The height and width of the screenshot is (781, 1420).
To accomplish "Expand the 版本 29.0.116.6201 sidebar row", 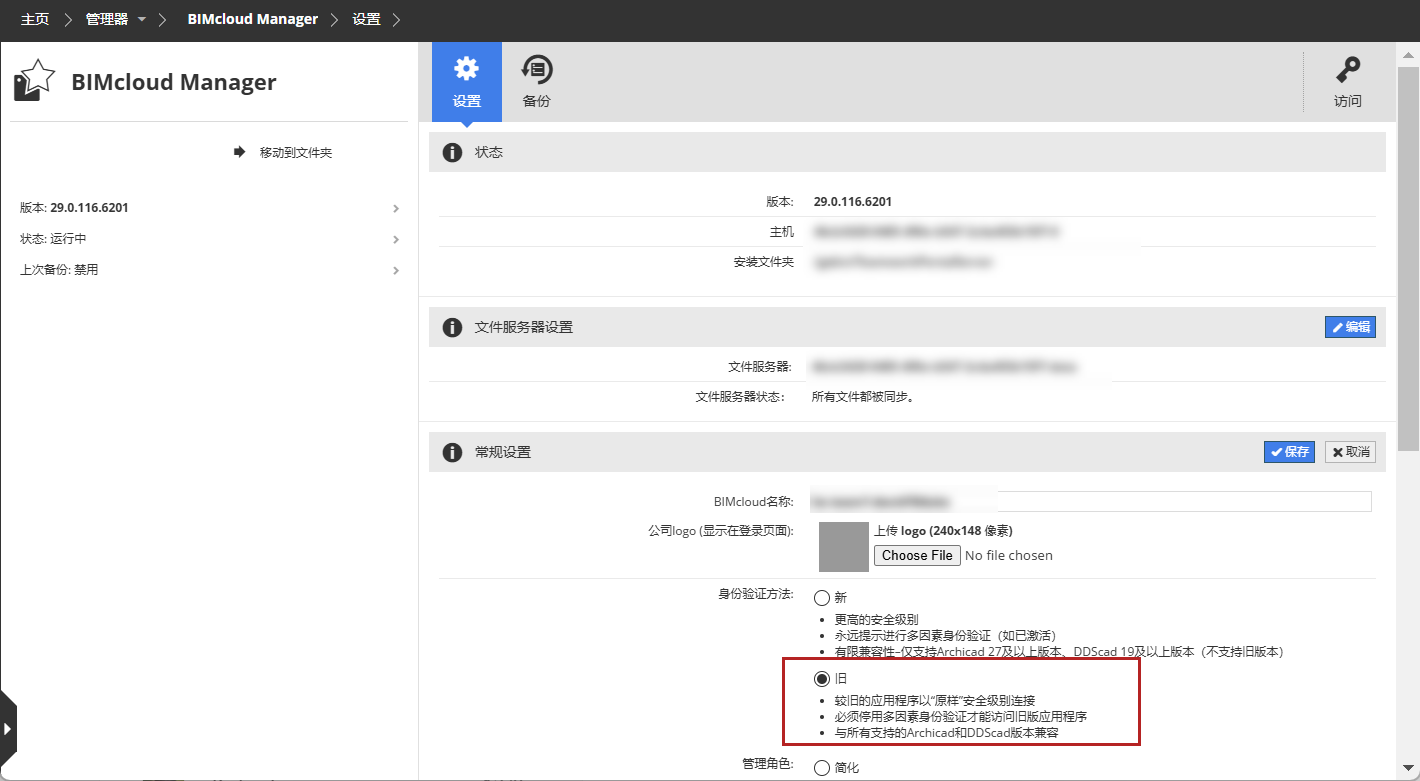I will click(210, 208).
